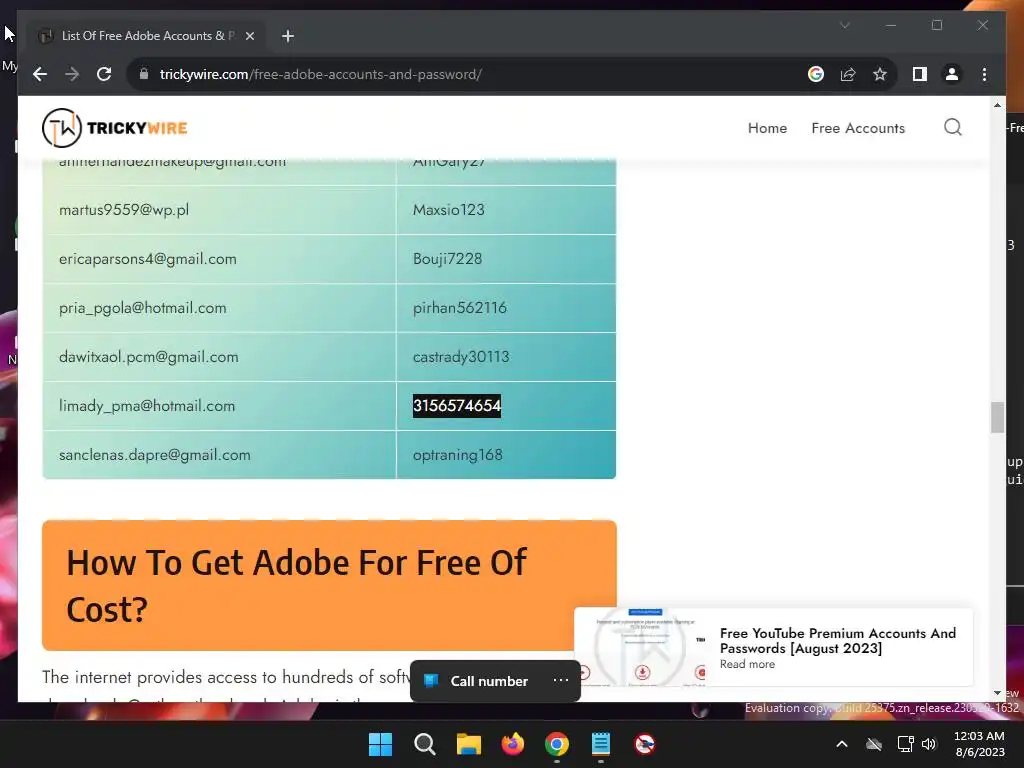Click the page vertical scrollbar thumb
Screen dimensions: 1024x768
997,417
